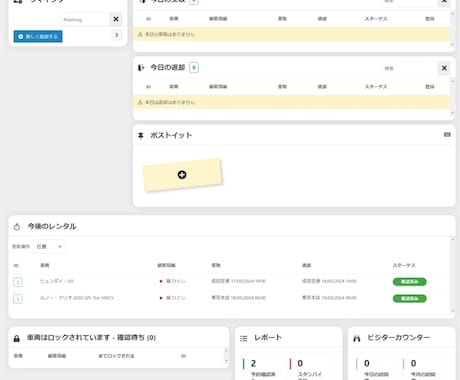Click the ヒュンダイ i10 vehicle name
The width and height of the screenshot is (460, 380).
57,281
